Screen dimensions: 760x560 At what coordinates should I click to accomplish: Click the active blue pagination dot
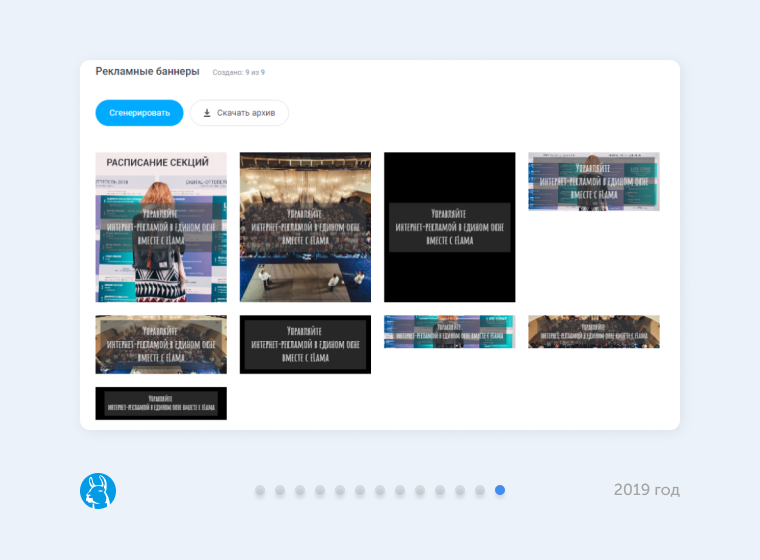click(500, 490)
